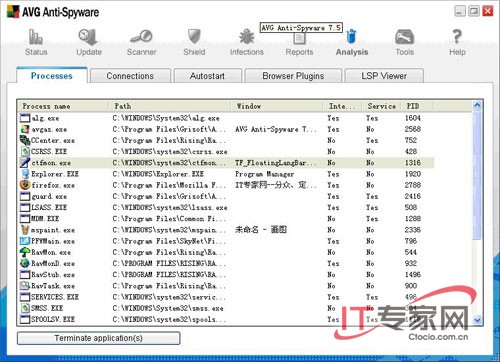Open the Browser Plugins tab
Image resolution: width=500 pixels, height=362 pixels.
click(x=293, y=76)
